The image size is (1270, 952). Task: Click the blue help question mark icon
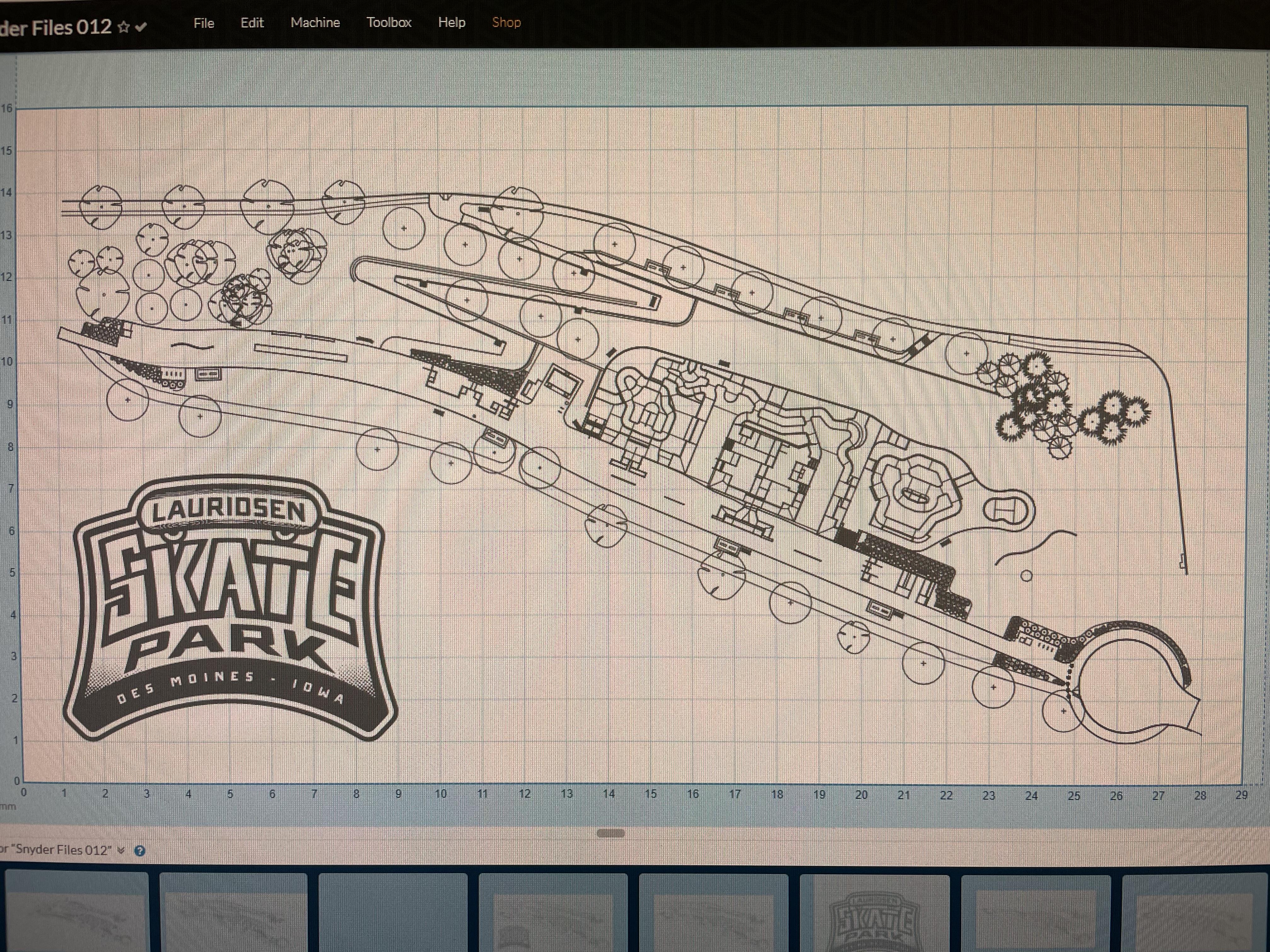(140, 850)
